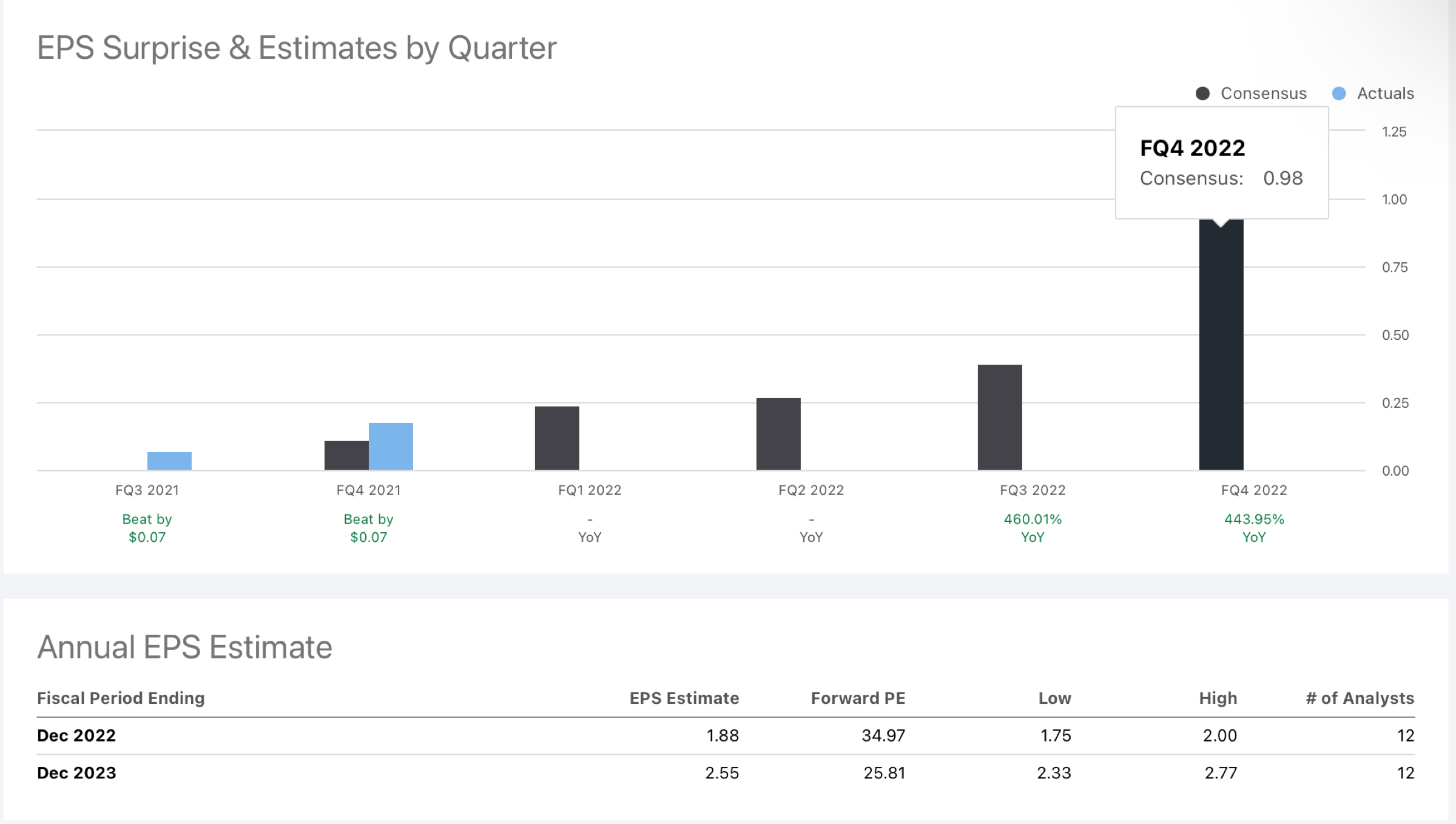Screen dimensions: 1456x824
Task: Click the FQ4 2022 axis label
Action: tap(1254, 490)
